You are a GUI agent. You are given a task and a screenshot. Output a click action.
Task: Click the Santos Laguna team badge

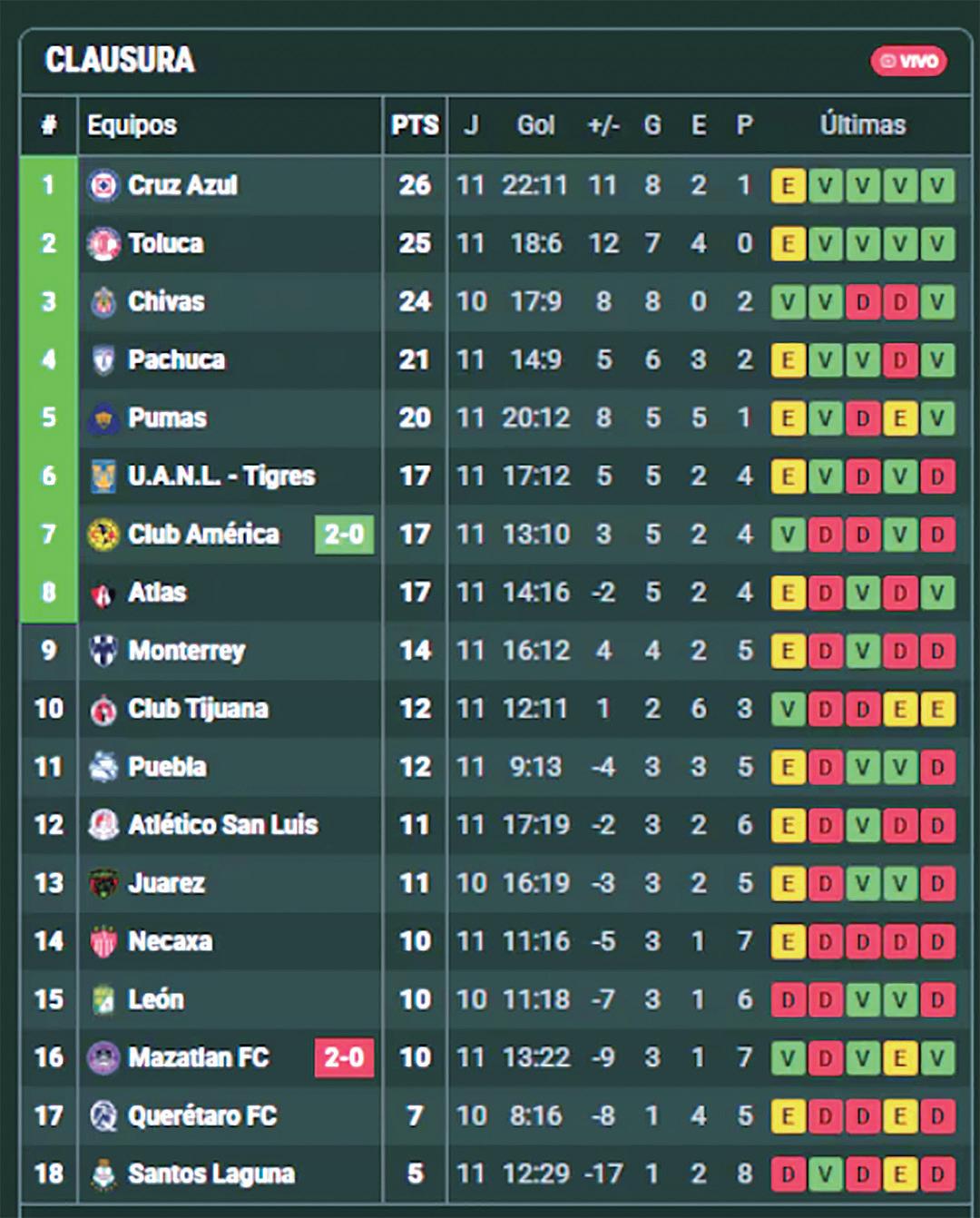pos(103,1174)
